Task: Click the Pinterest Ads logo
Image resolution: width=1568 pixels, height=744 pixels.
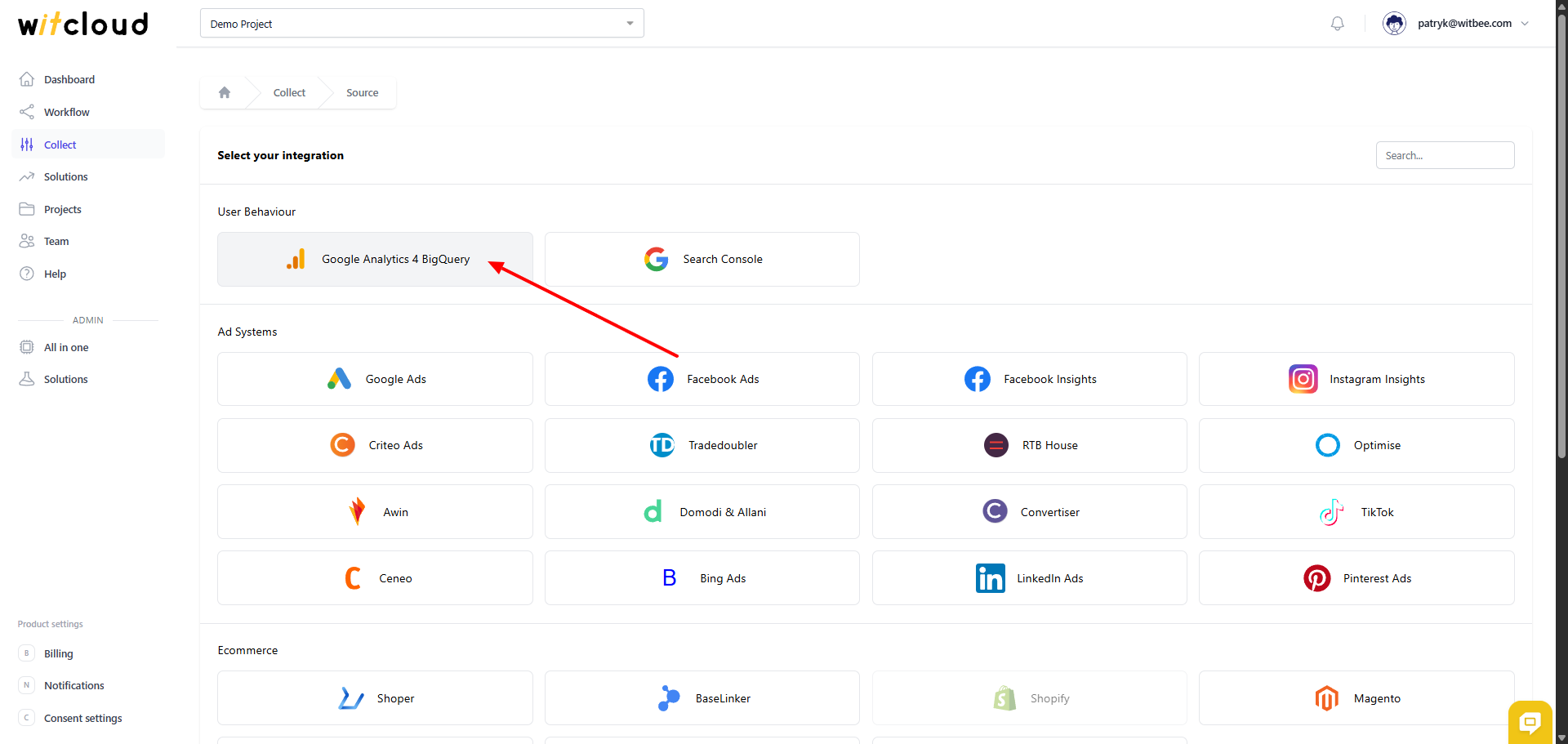Action: point(1316,578)
